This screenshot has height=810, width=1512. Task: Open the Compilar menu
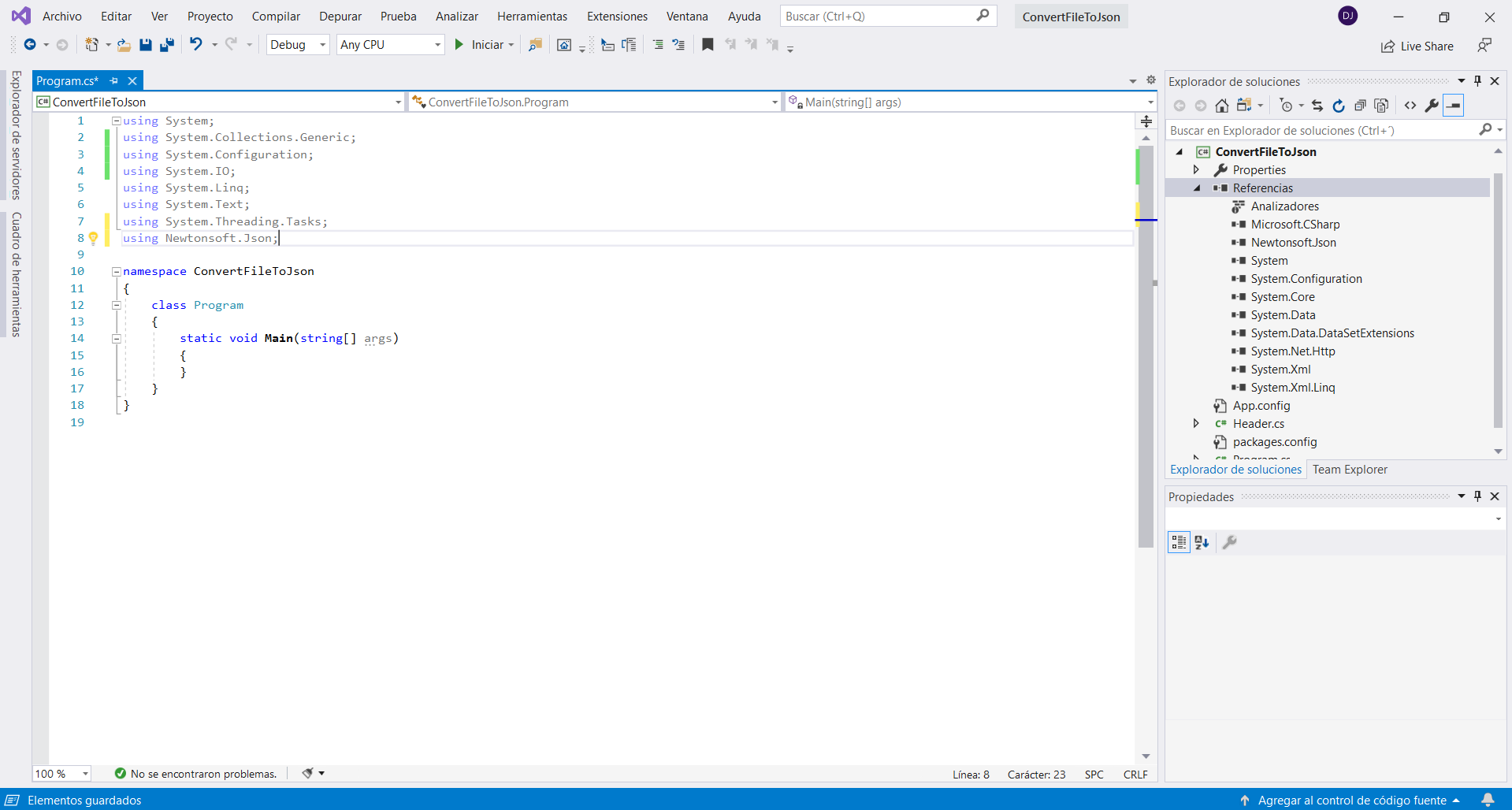tap(276, 17)
